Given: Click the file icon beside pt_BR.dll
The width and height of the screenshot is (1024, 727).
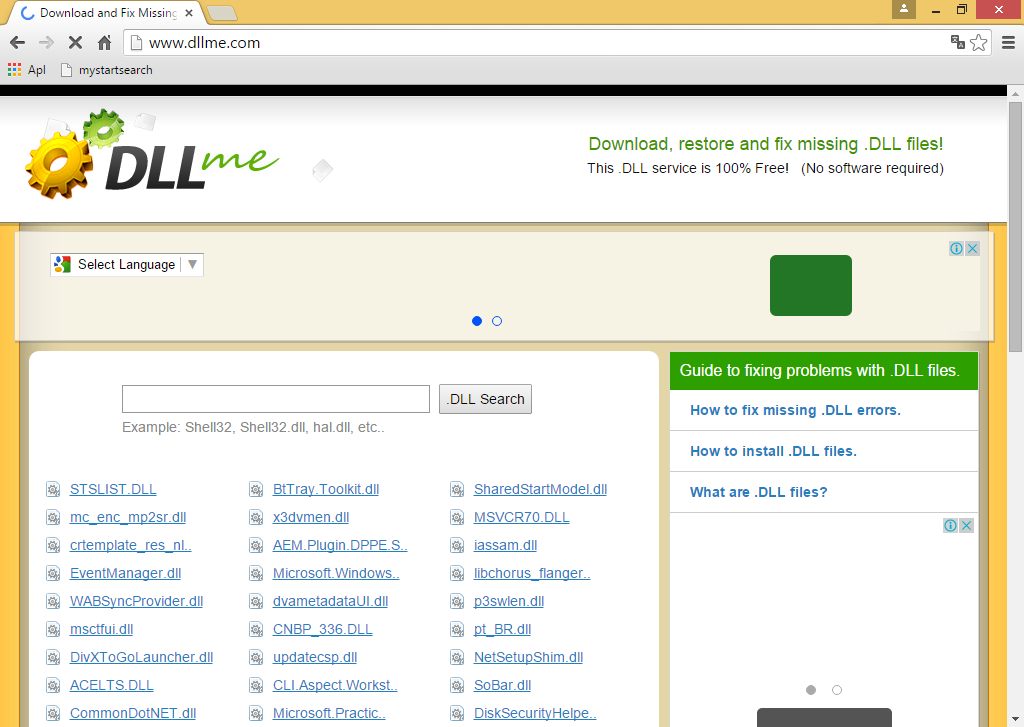Looking at the screenshot, I should pyautogui.click(x=457, y=630).
